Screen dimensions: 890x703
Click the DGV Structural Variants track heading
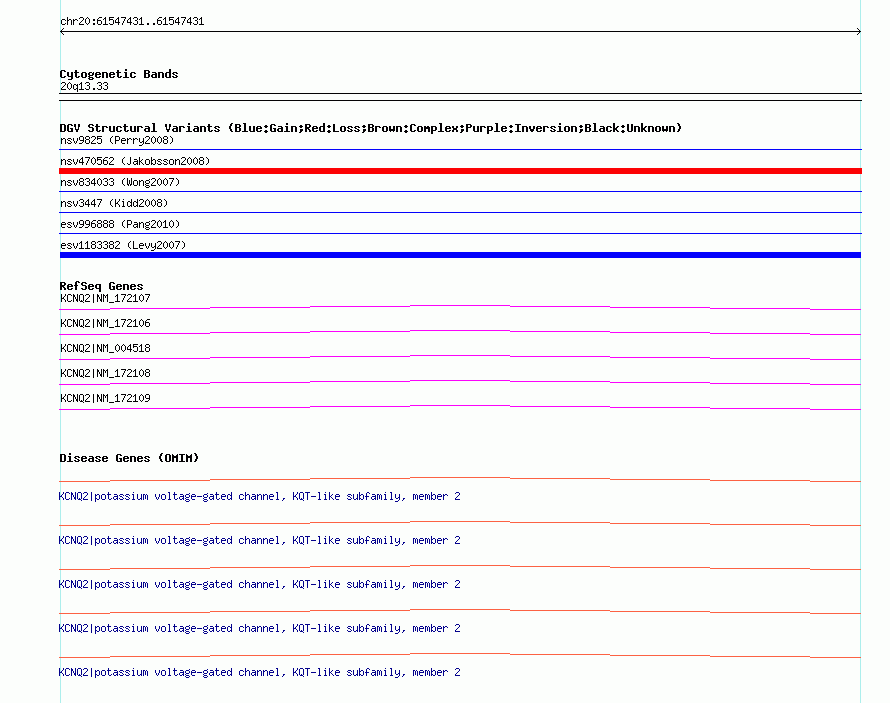[x=371, y=128]
